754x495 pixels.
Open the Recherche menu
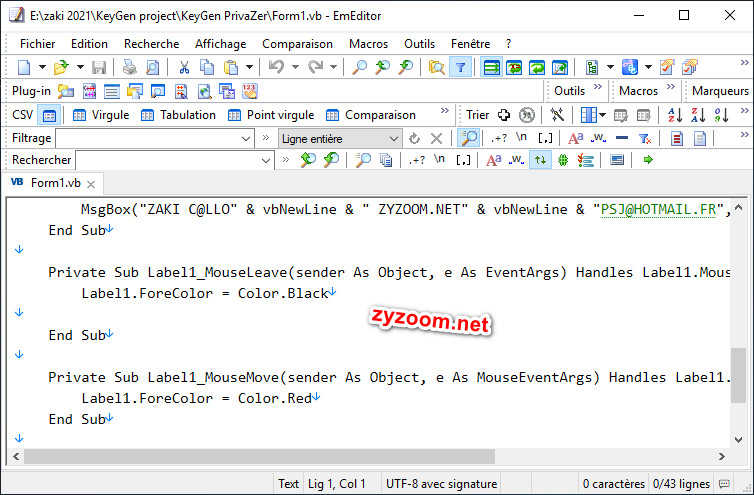pos(151,44)
